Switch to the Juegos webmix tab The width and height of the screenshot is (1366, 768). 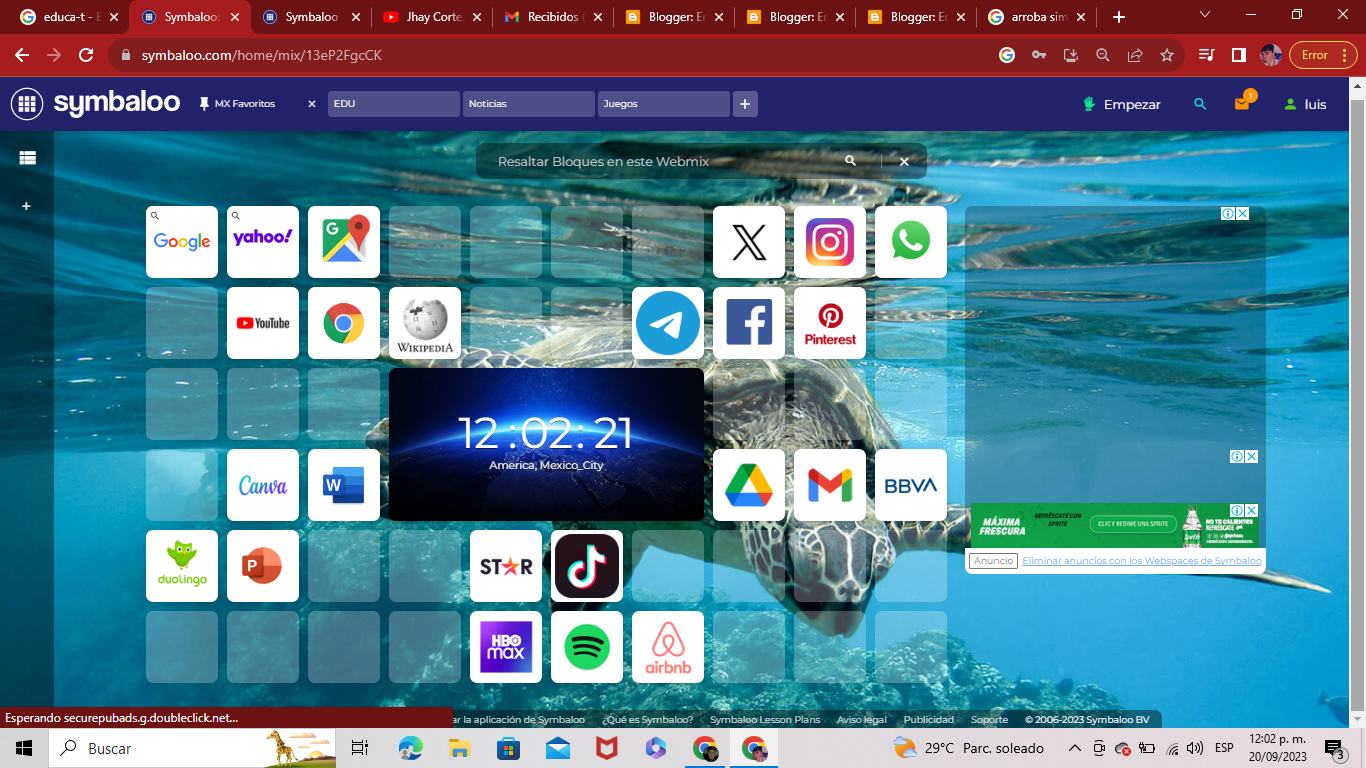[x=663, y=104]
